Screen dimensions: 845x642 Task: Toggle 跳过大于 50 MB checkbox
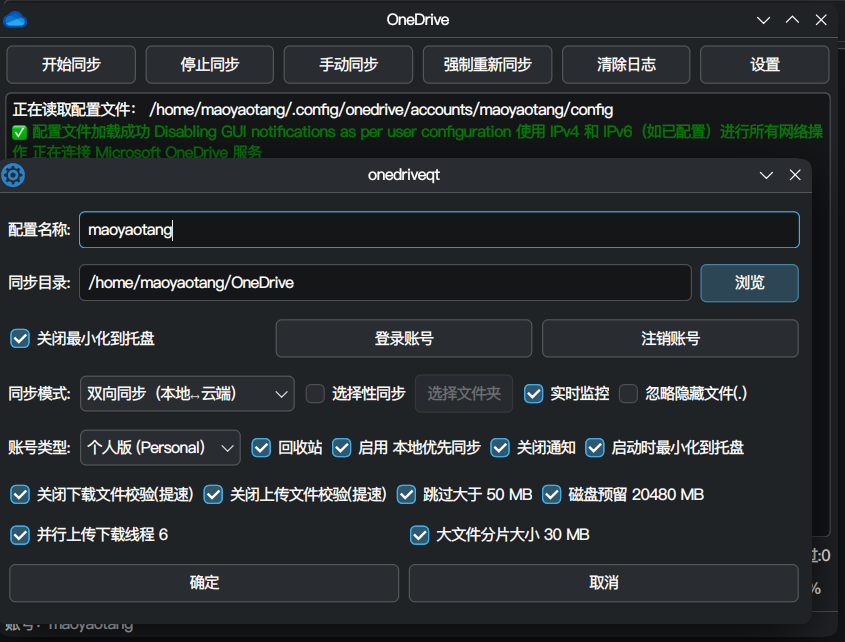coord(406,494)
